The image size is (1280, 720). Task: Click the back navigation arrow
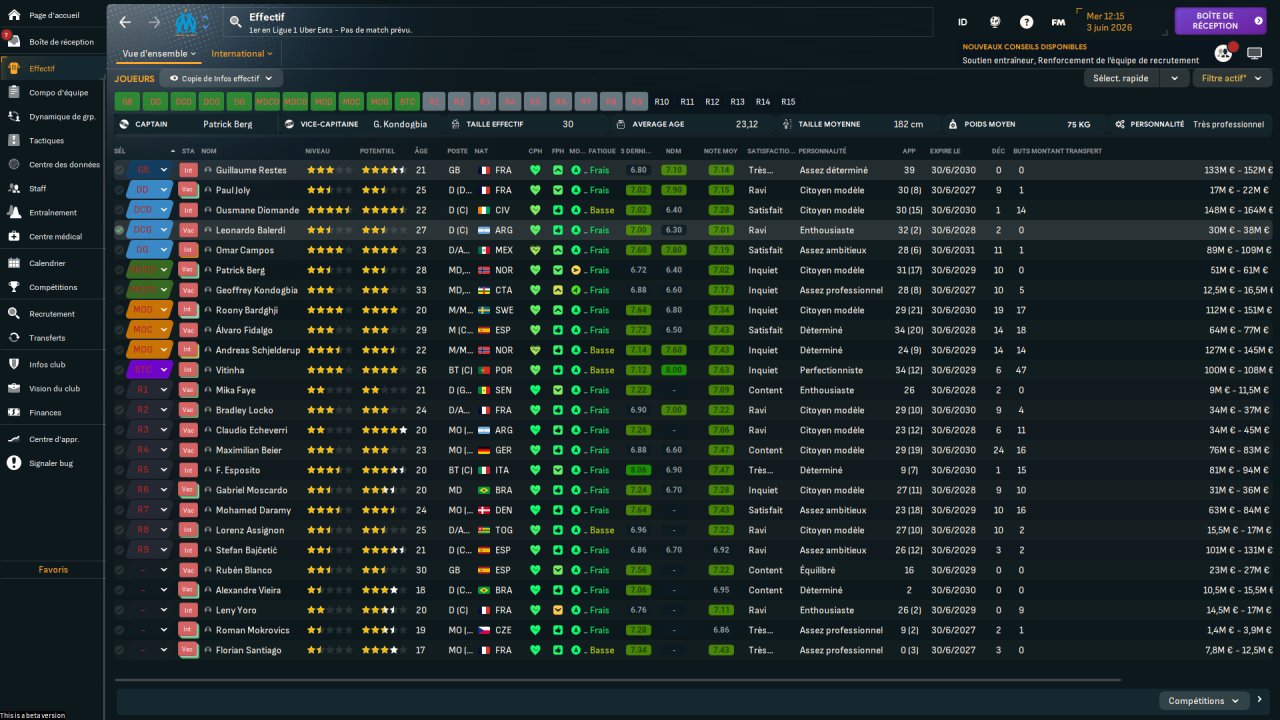(125, 22)
